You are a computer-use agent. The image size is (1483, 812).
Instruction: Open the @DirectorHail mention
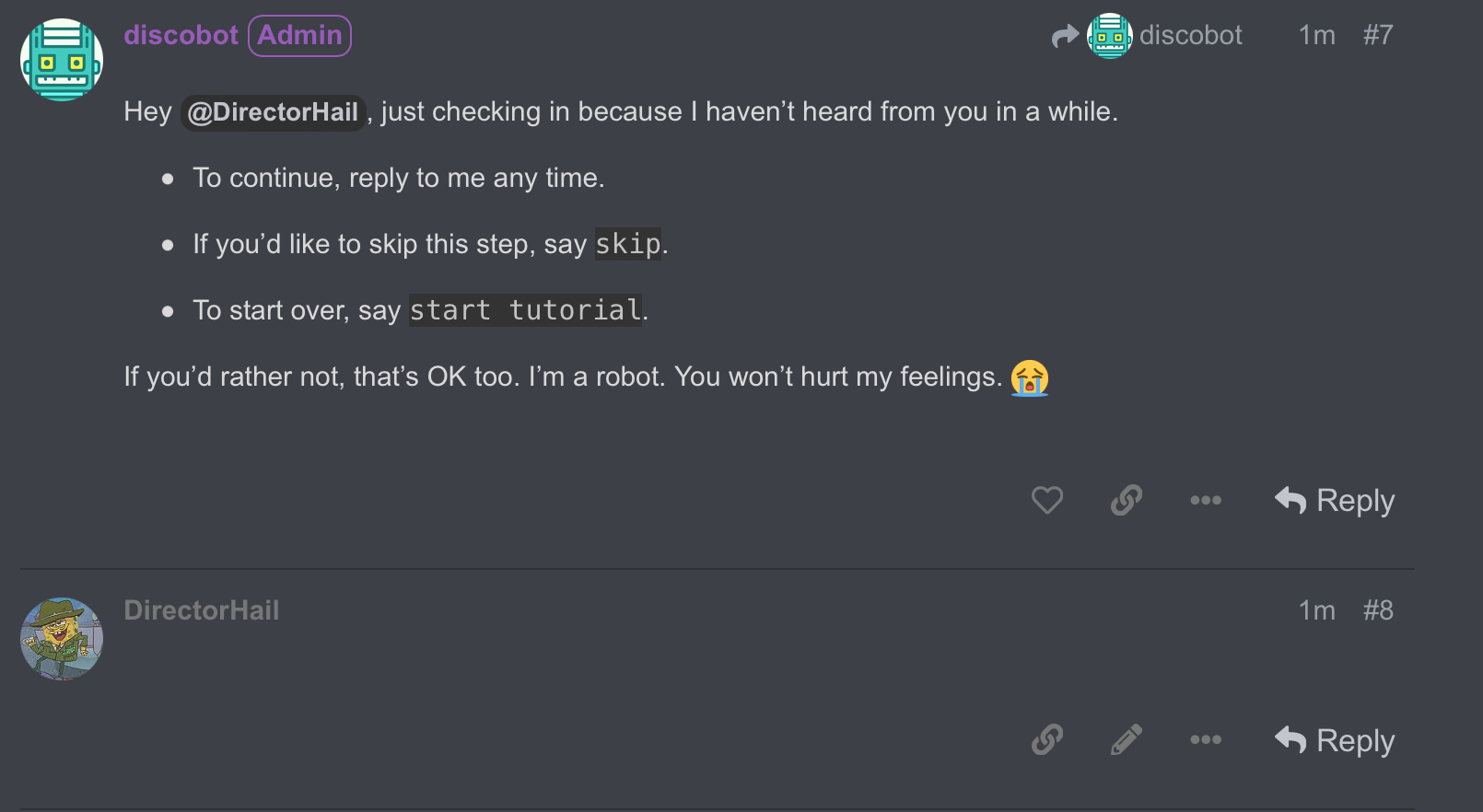(x=273, y=112)
